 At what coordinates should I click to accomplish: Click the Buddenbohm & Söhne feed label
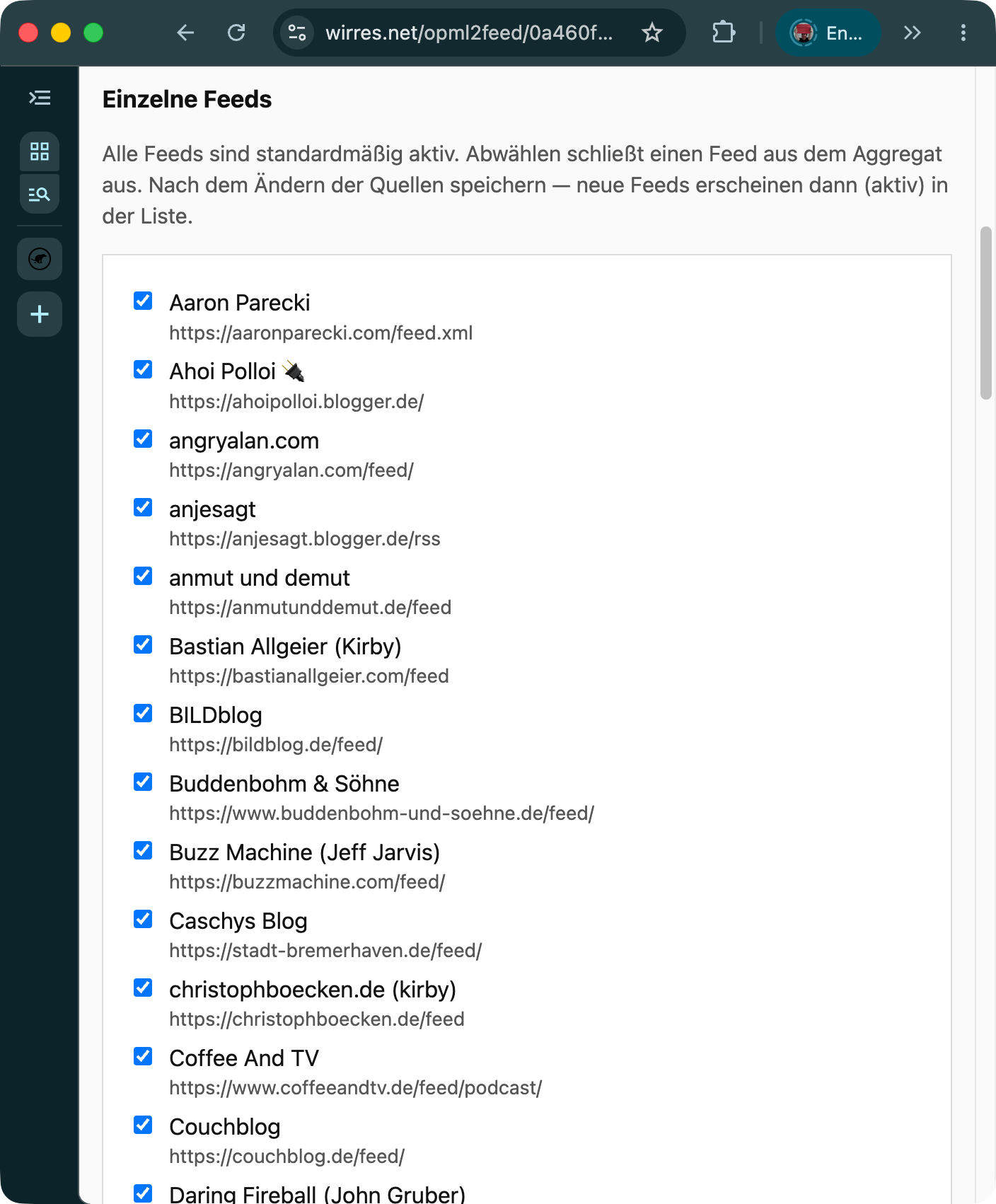(x=284, y=784)
